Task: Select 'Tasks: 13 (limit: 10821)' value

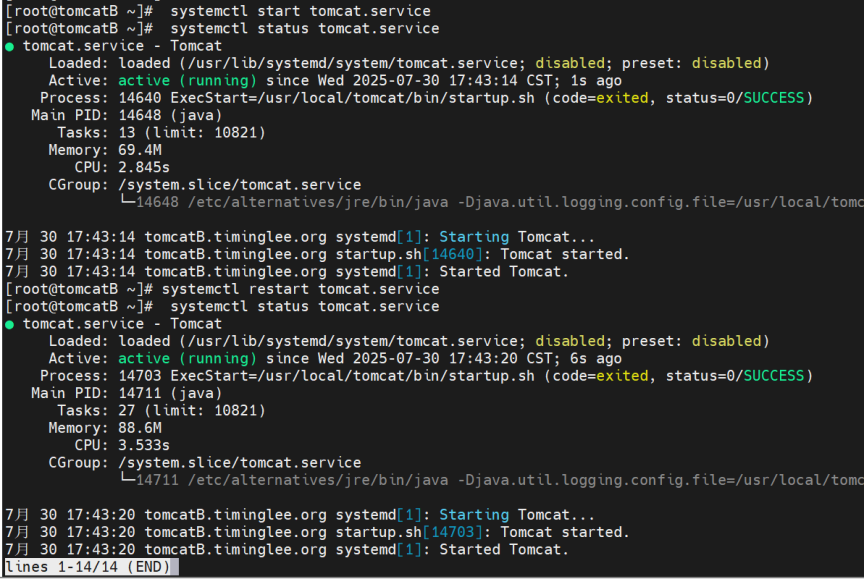Action: [192, 133]
